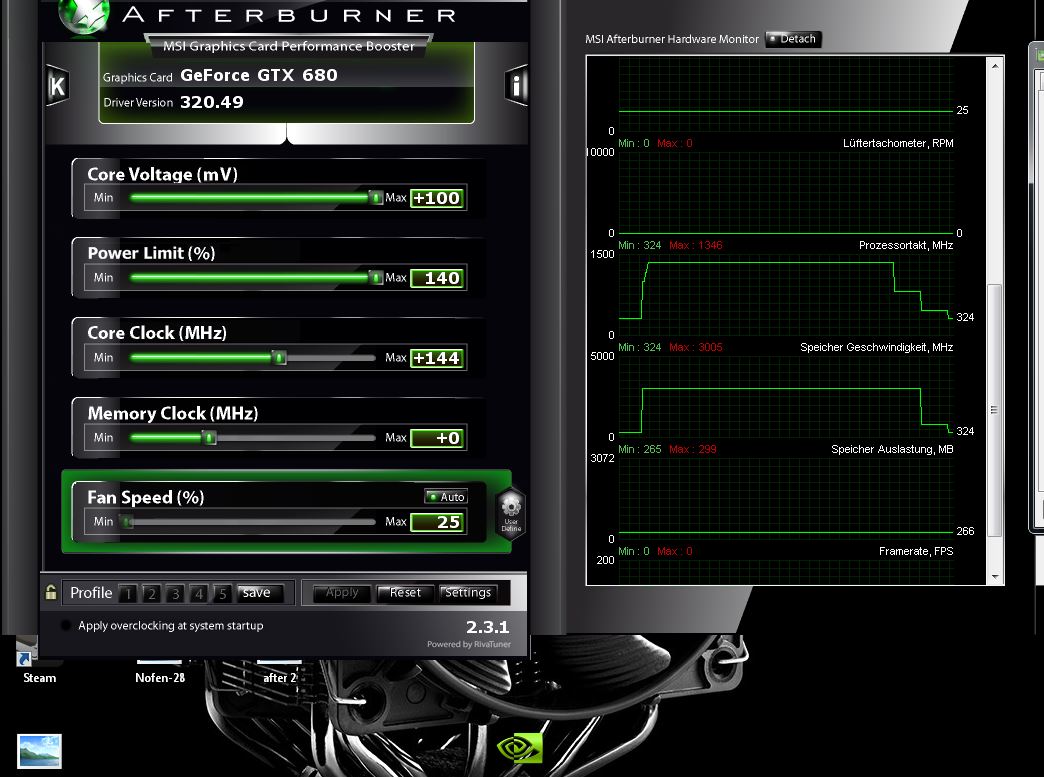Click the Power Limit slider handle

376,278
